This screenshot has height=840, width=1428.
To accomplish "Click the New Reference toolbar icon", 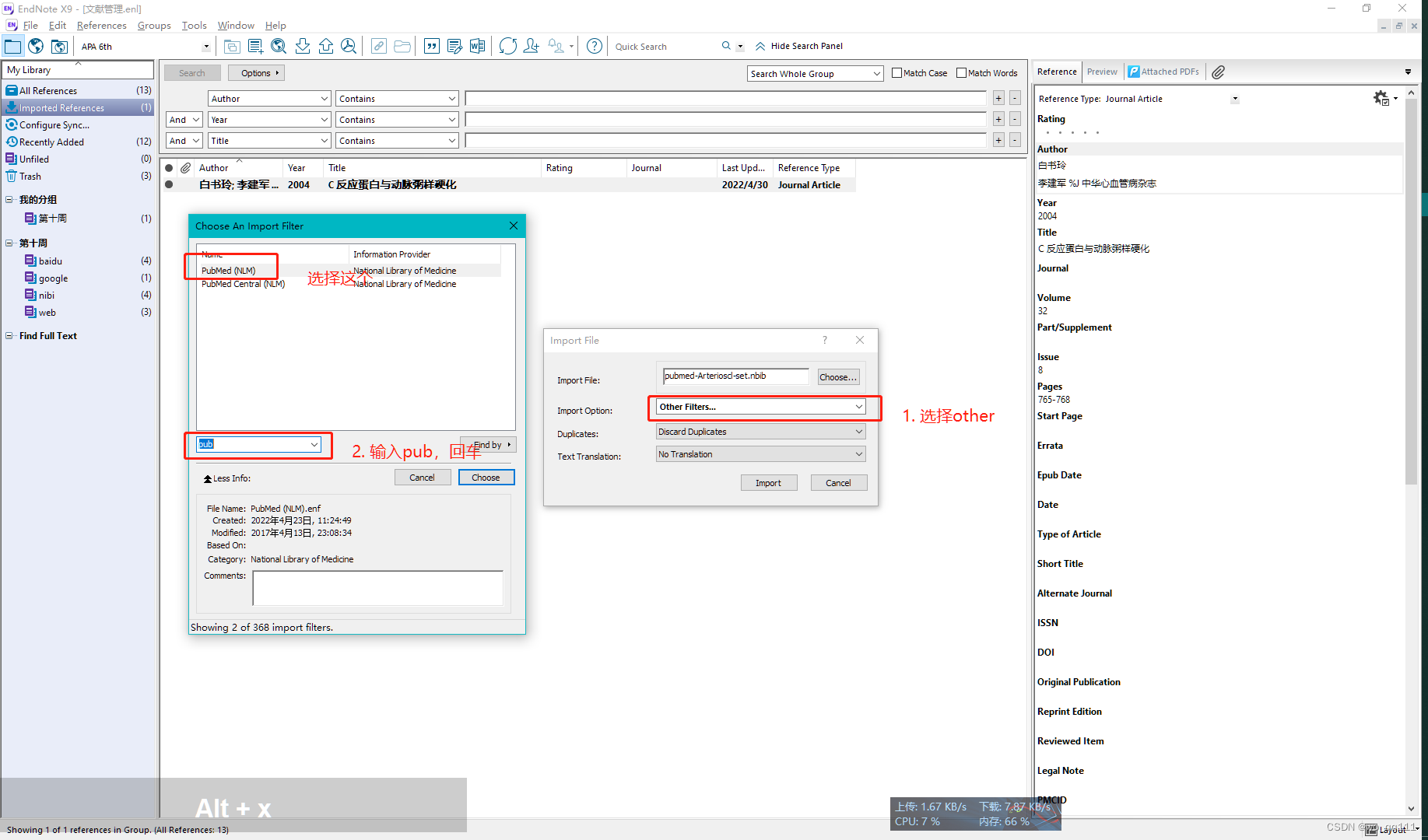I will [x=255, y=46].
